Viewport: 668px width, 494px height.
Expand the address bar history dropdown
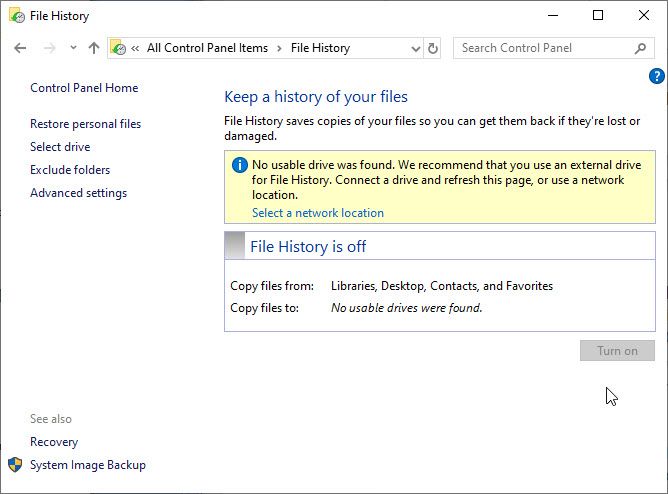coord(416,48)
